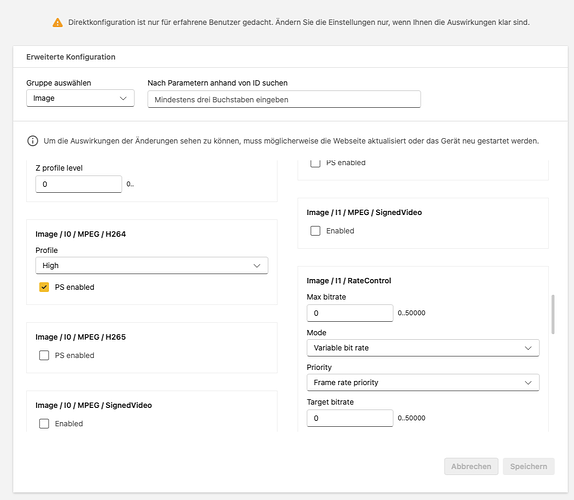Open the Gruppe auswählen Image dropdown
574x500 pixels.
(x=80, y=98)
